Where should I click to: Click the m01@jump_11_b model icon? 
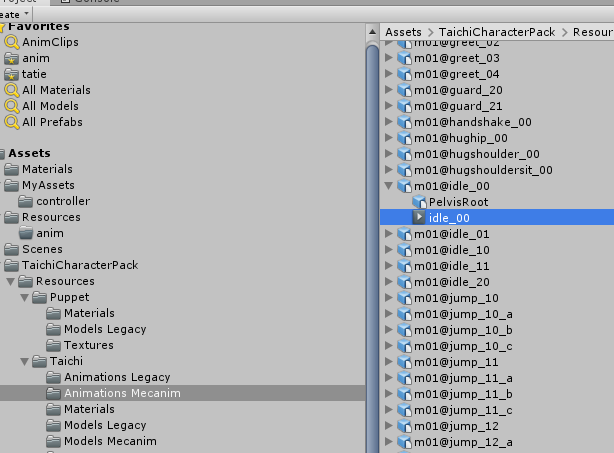point(405,394)
